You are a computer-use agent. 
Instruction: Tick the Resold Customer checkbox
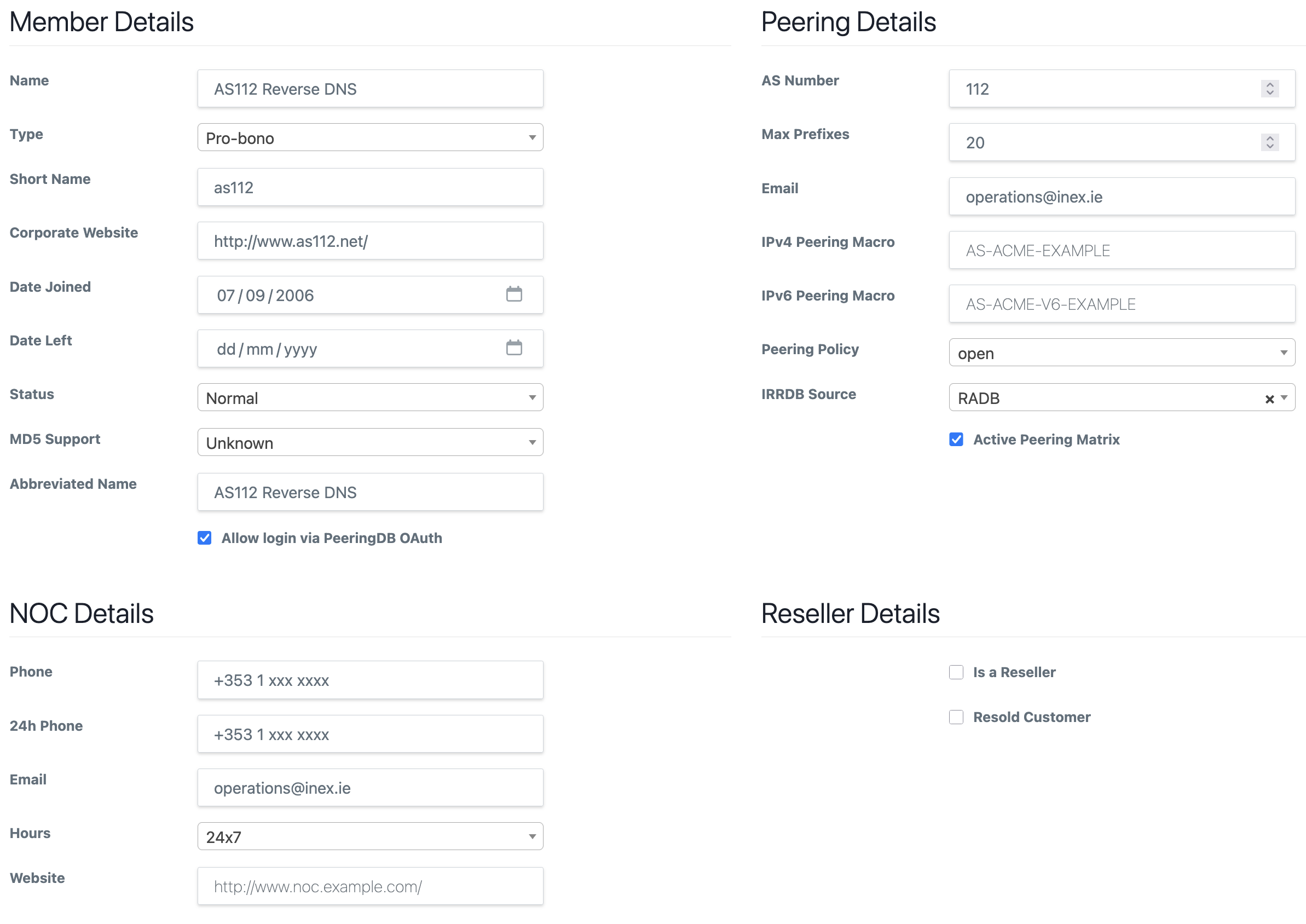956,717
